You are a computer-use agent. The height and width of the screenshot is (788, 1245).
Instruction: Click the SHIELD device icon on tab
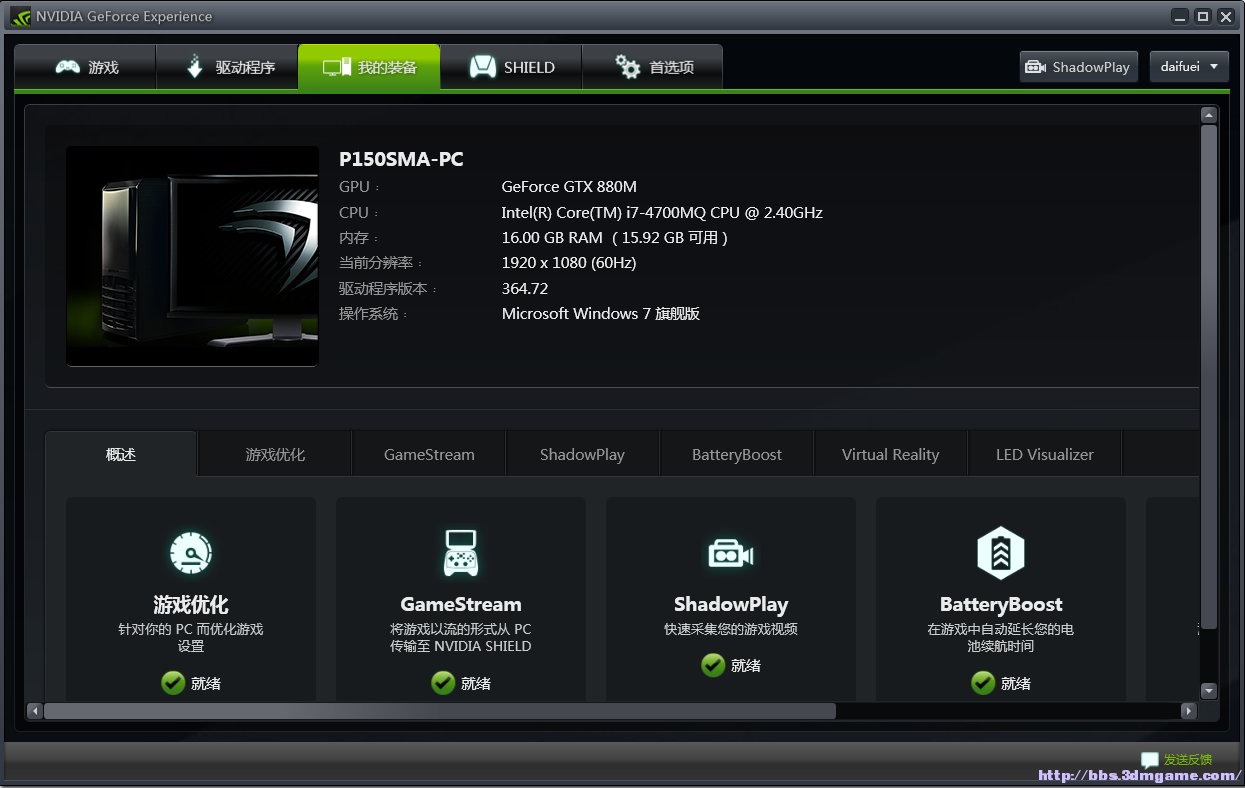(x=483, y=67)
